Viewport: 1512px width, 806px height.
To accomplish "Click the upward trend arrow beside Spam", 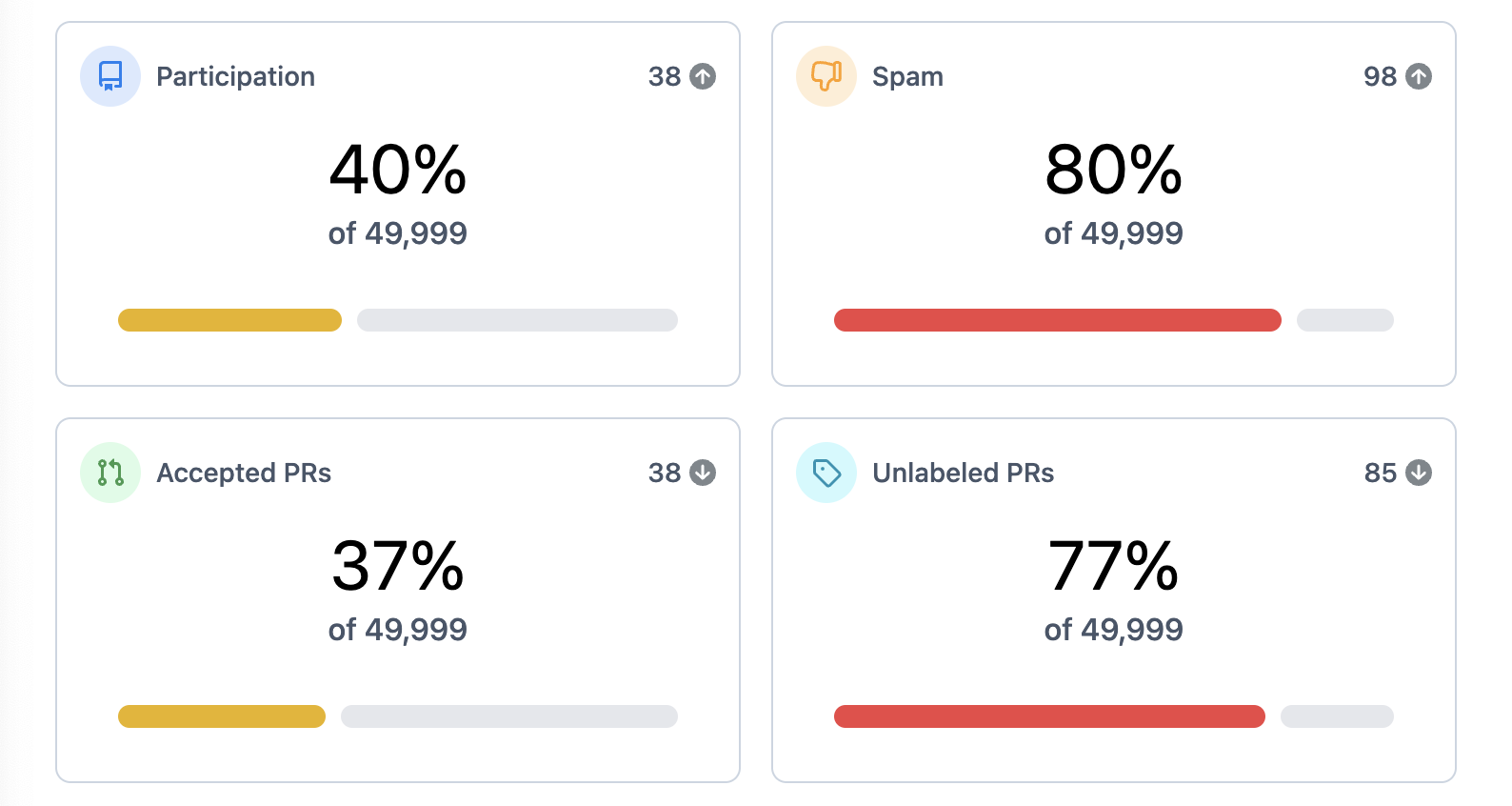I will (x=1418, y=75).
